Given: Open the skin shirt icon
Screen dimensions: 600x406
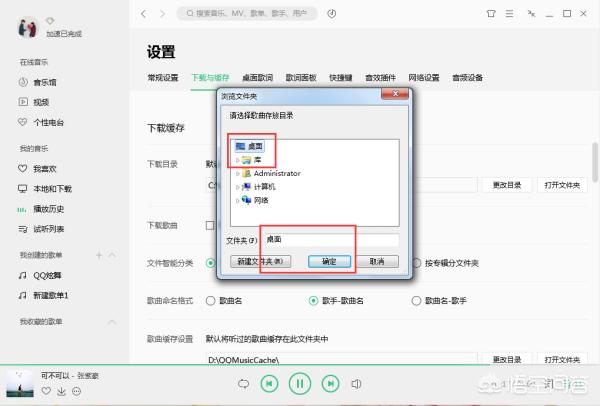Looking at the screenshot, I should pos(491,14).
